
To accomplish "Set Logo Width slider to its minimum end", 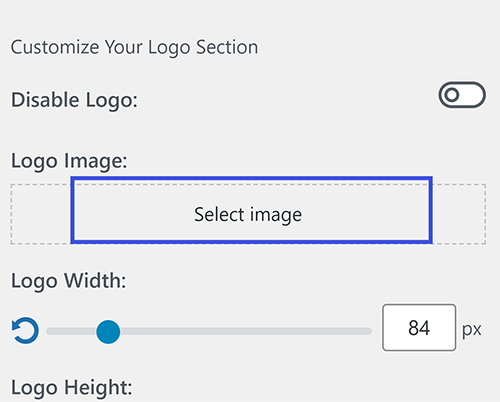I will click(x=49, y=331).
